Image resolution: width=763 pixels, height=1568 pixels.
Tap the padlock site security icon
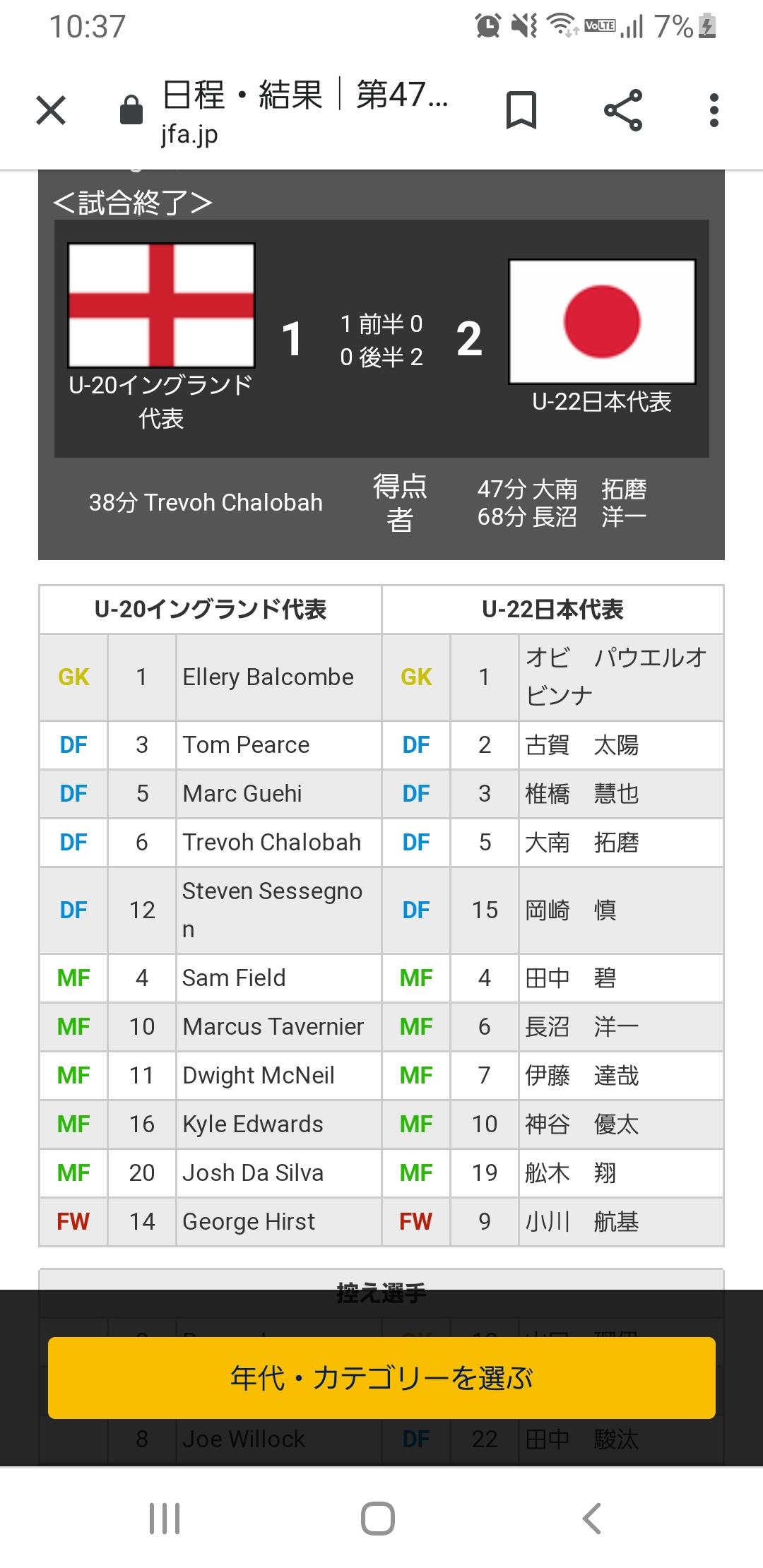[x=131, y=109]
